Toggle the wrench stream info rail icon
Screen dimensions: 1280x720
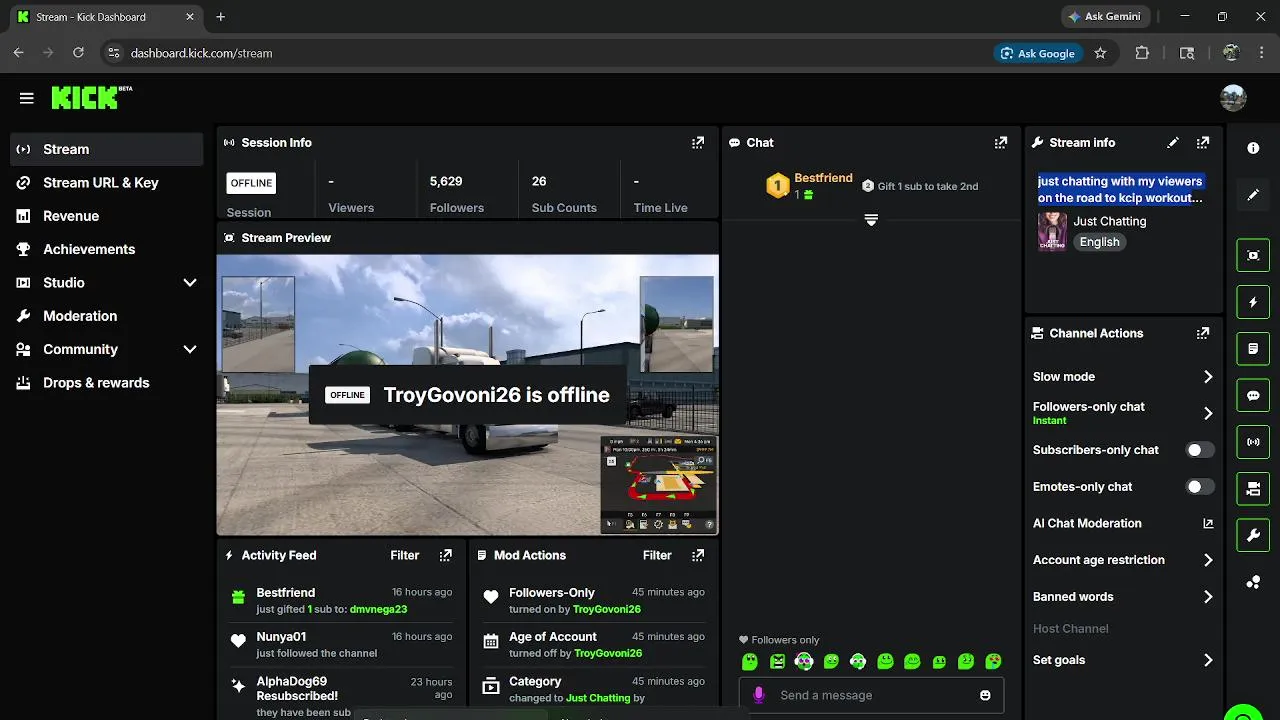1253,536
